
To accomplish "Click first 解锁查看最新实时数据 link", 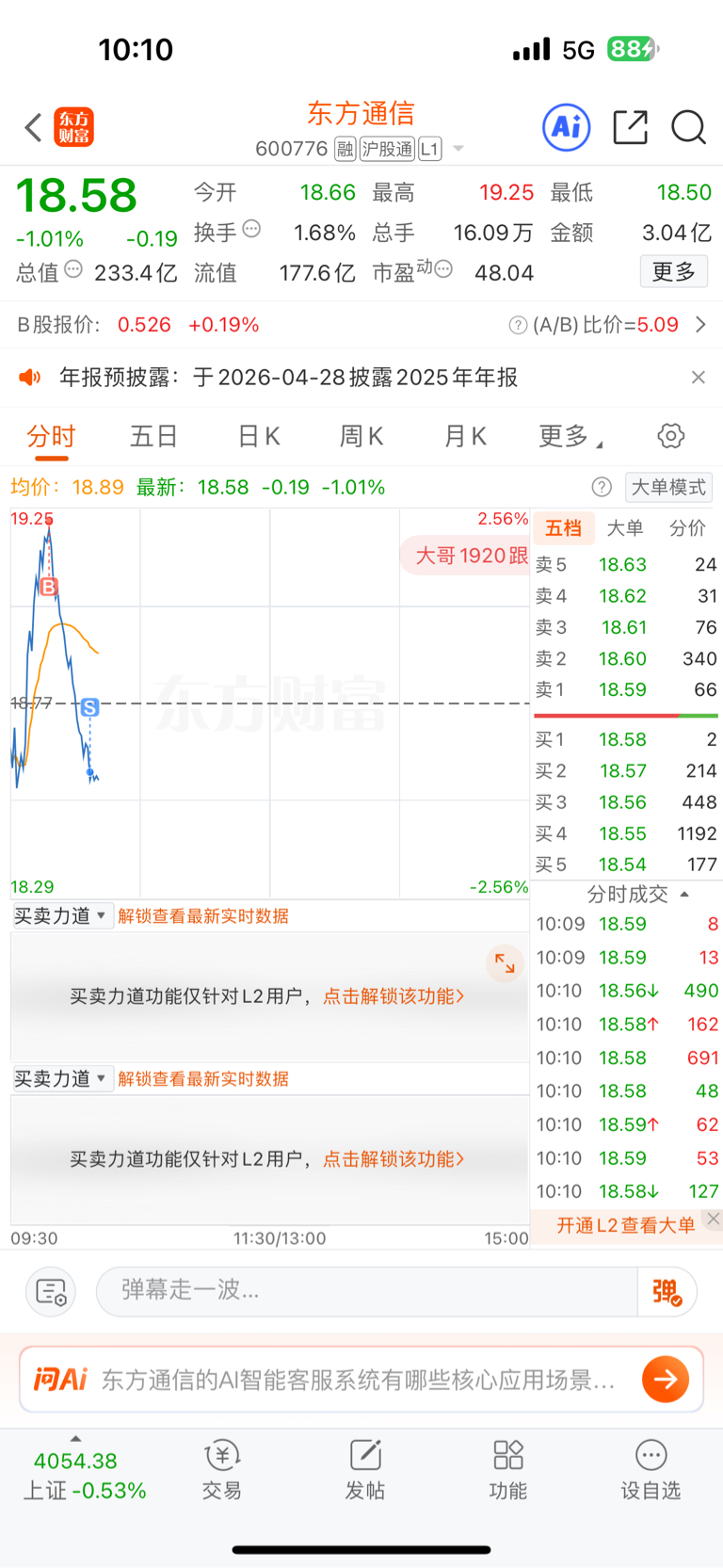I will tap(203, 916).
